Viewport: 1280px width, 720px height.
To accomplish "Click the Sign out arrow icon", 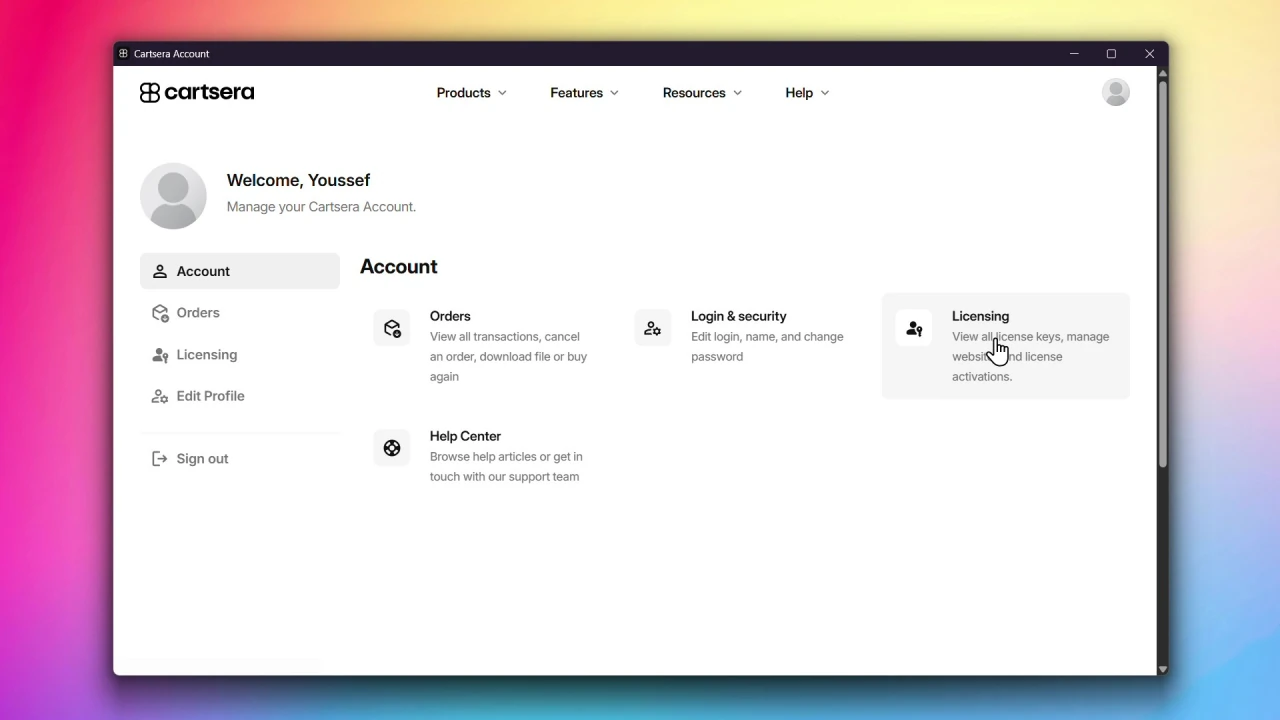I will [x=160, y=459].
